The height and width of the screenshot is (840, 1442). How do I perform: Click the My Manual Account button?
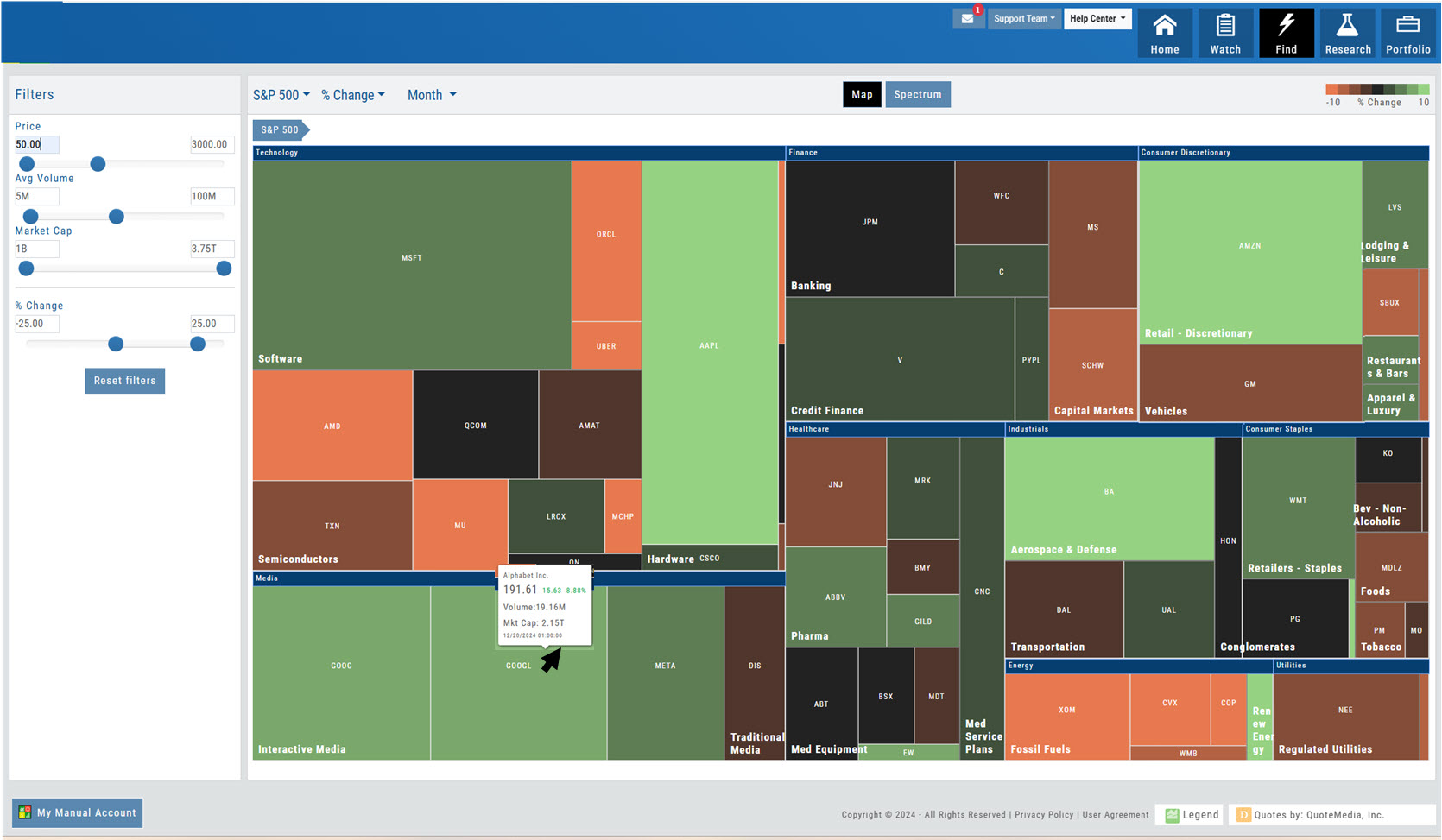(x=78, y=812)
